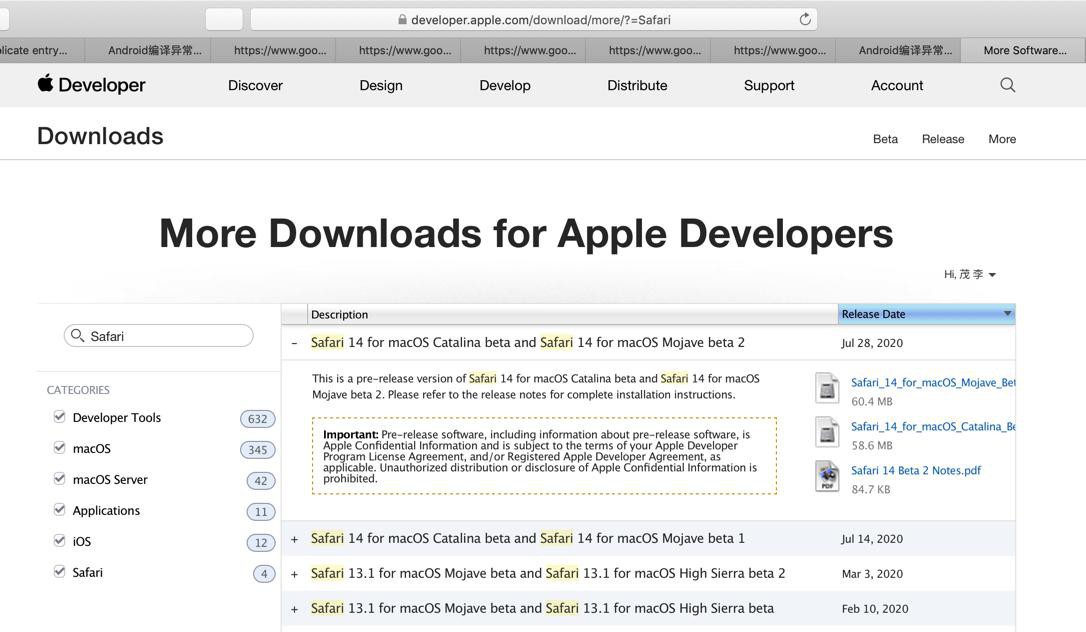Open the Discover menu
The width and height of the screenshot is (1086, 632).
(256, 85)
